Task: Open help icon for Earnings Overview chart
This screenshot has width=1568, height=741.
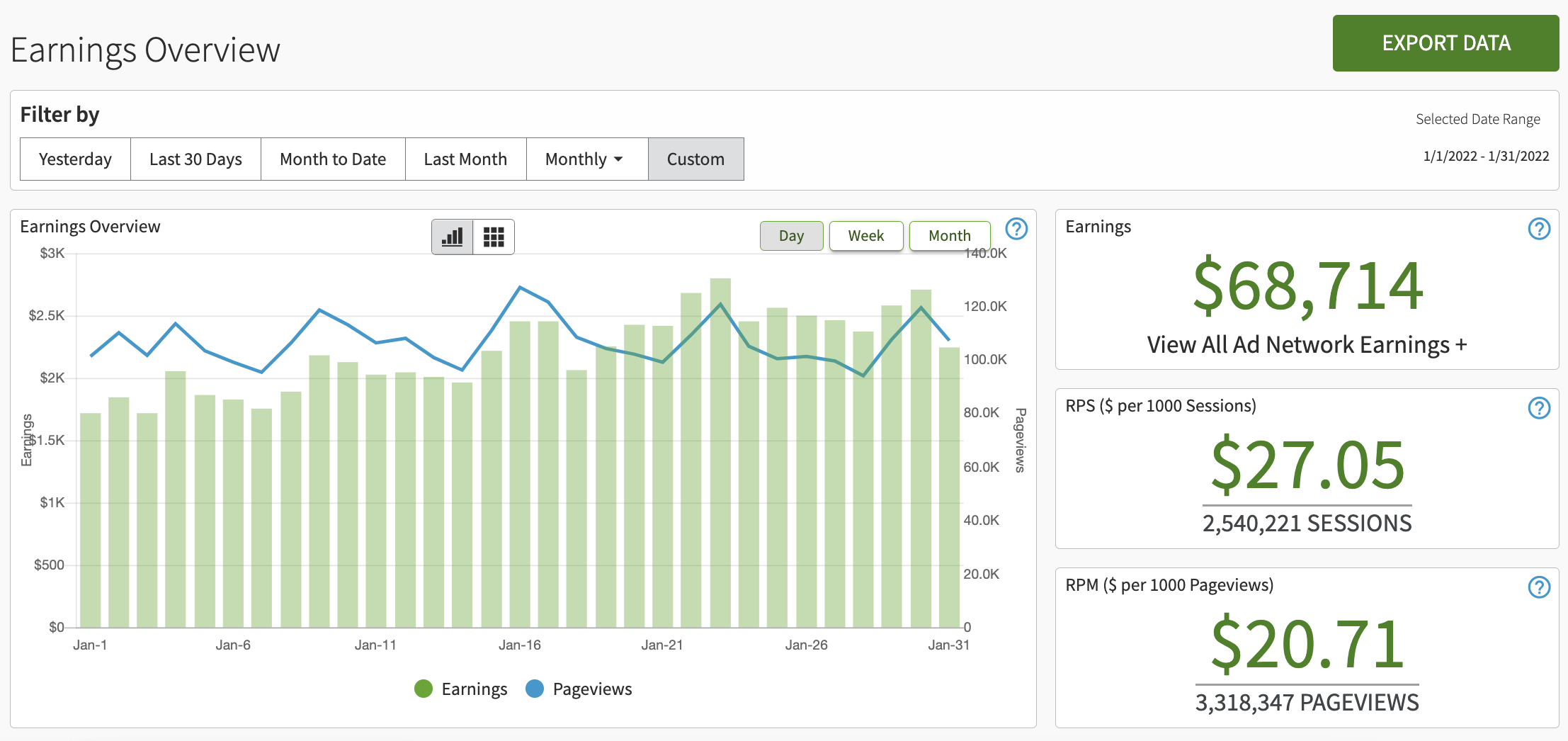Action: tap(1016, 229)
